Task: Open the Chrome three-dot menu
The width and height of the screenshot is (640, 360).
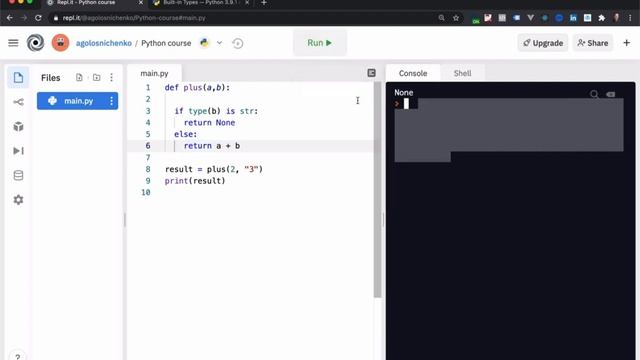Action: (x=631, y=18)
